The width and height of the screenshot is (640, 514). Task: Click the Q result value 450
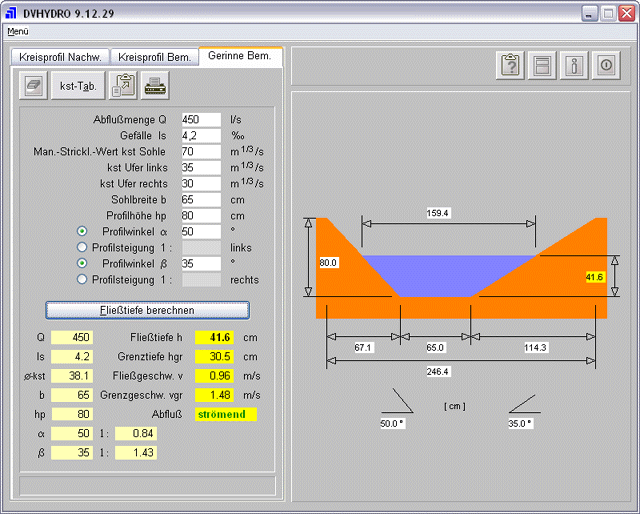point(72,338)
